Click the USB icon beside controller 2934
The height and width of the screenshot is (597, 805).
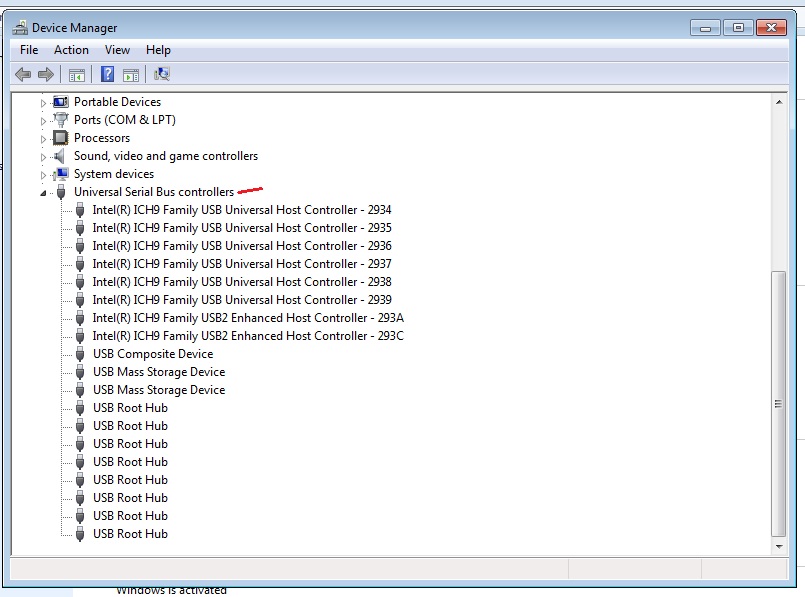point(80,210)
